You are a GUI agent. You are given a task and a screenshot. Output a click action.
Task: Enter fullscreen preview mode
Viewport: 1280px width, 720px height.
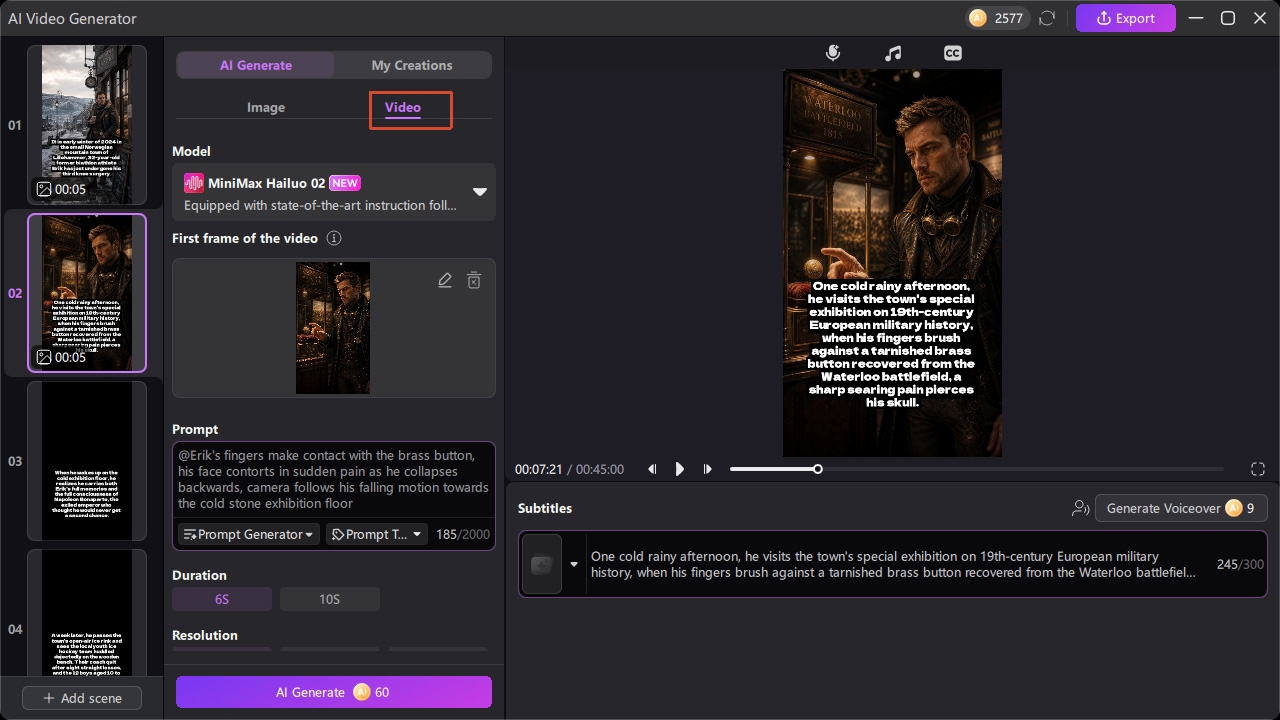click(1258, 469)
